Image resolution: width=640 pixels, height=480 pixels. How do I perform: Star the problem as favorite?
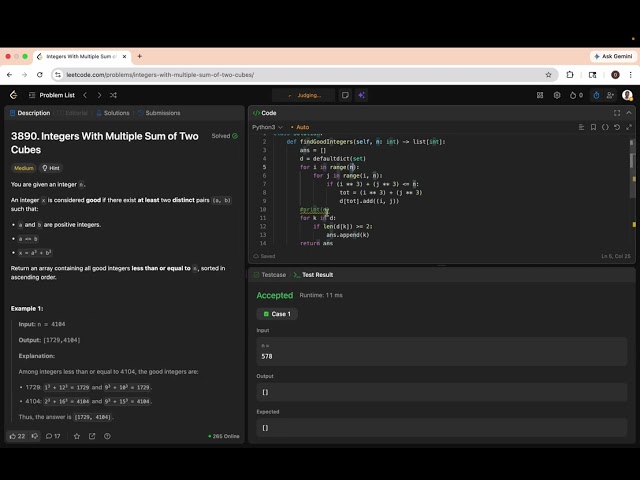pyautogui.click(x=77, y=436)
